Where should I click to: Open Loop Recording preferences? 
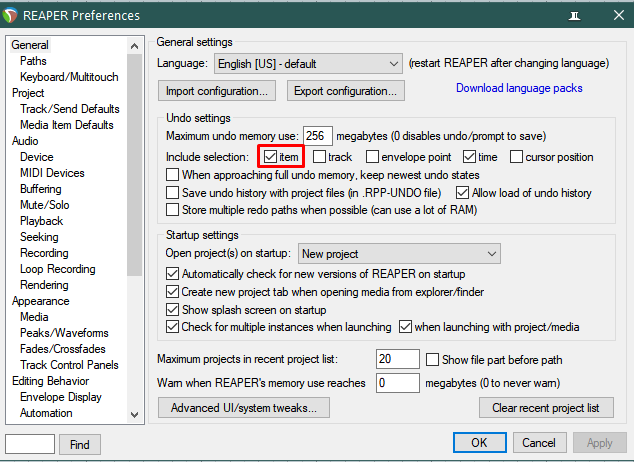click(58, 269)
